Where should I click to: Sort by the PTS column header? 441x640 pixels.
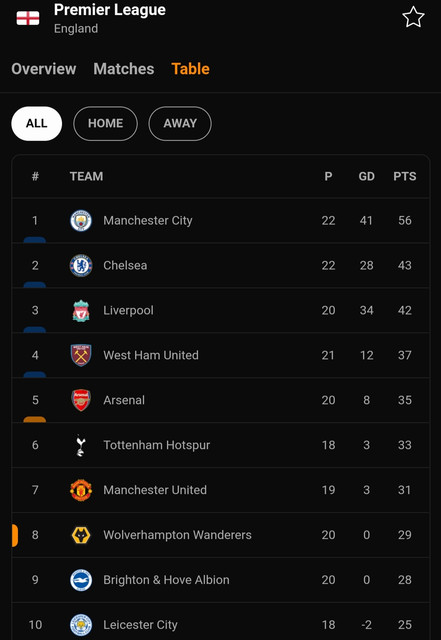click(405, 176)
